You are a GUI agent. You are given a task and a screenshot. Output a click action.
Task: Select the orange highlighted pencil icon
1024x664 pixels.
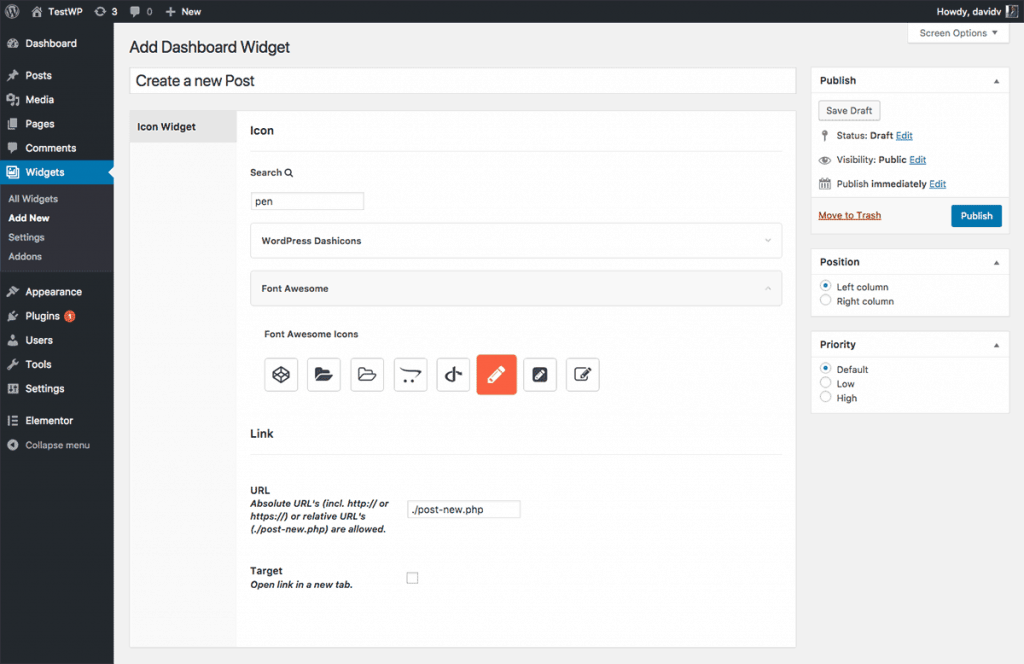(x=496, y=374)
